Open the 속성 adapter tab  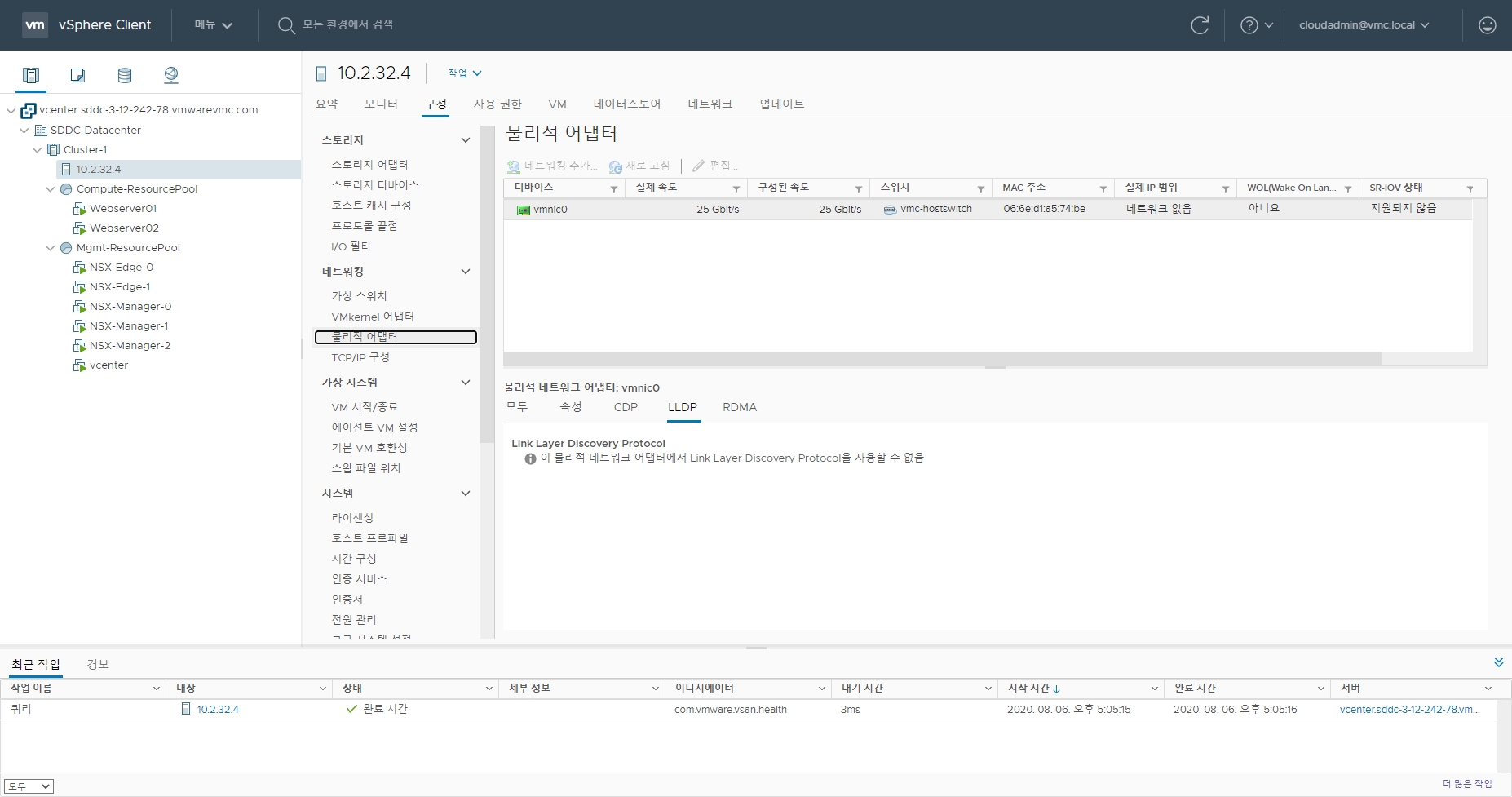point(571,407)
